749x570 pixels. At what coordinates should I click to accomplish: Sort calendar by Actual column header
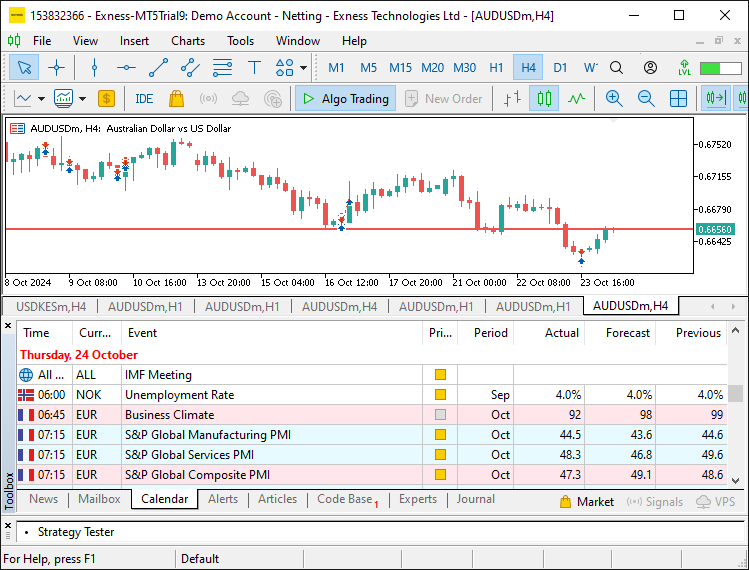coord(549,333)
